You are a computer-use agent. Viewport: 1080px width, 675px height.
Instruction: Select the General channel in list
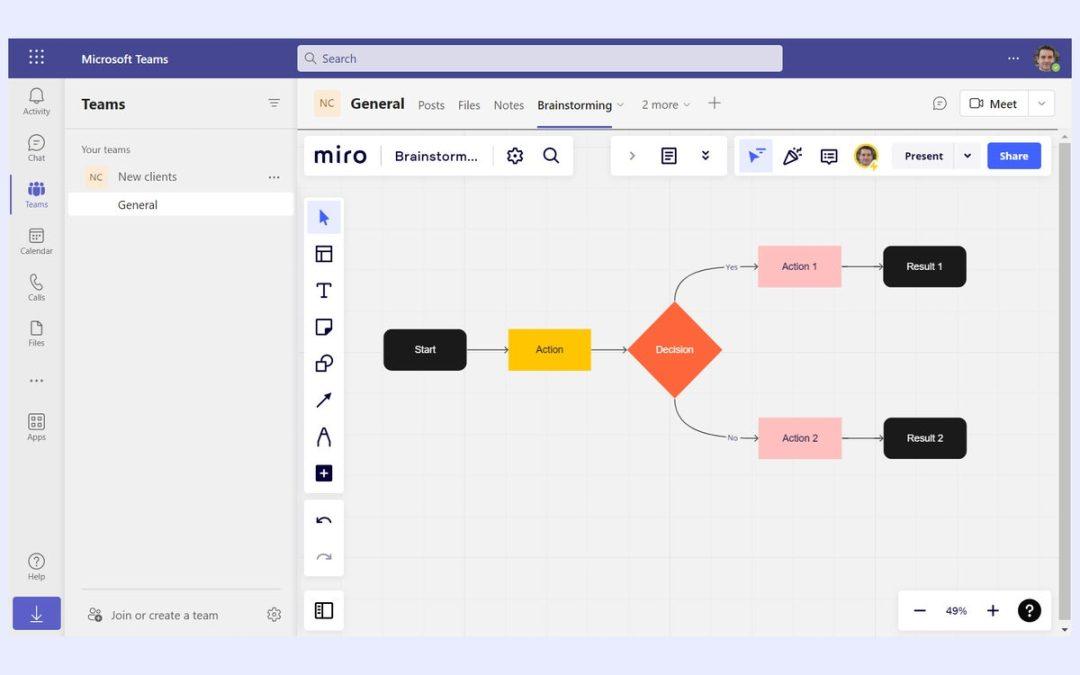click(x=180, y=205)
